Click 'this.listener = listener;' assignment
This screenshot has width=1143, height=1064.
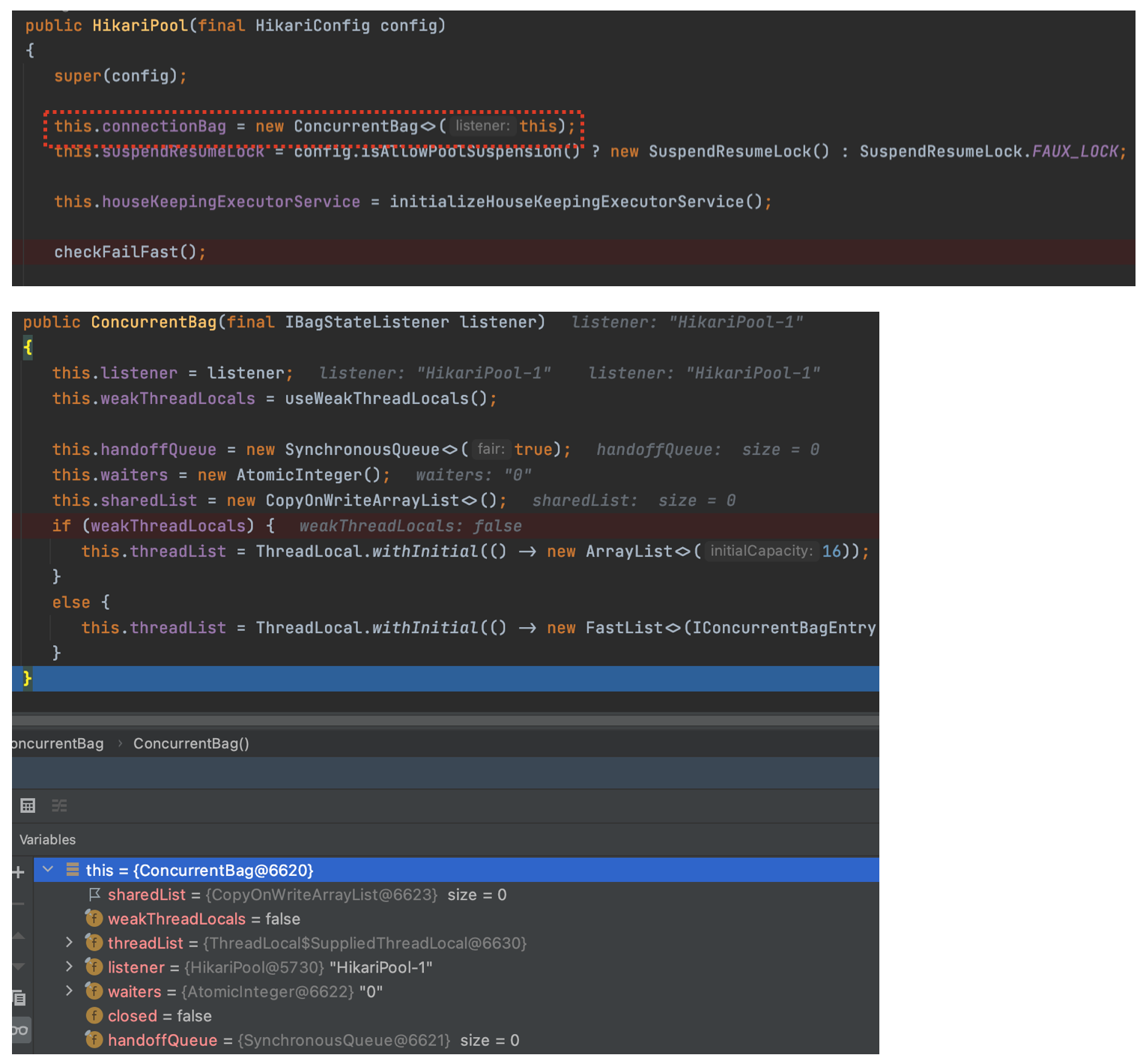click(172, 373)
